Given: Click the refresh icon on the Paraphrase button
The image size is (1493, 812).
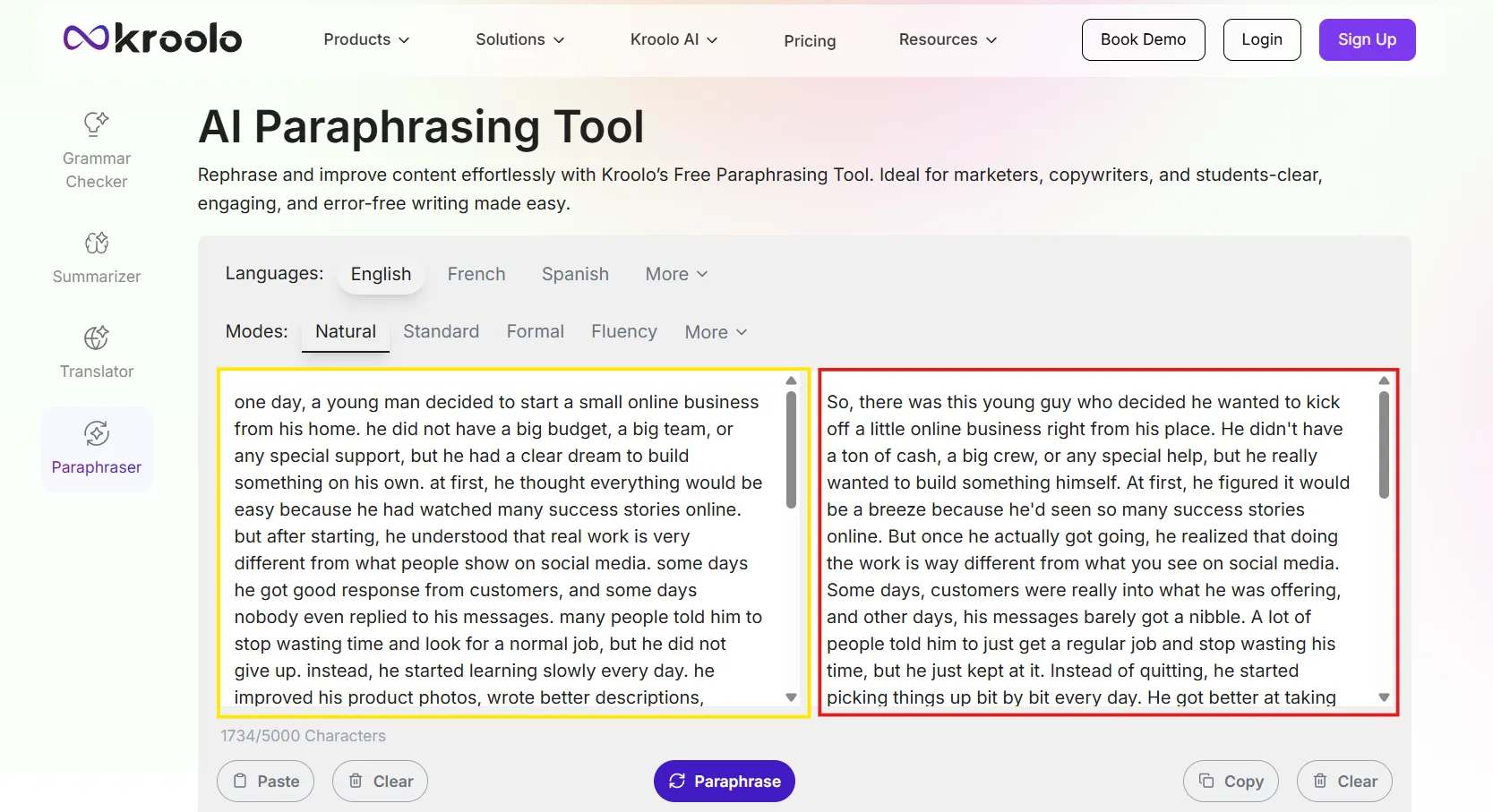Looking at the screenshot, I should [677, 781].
